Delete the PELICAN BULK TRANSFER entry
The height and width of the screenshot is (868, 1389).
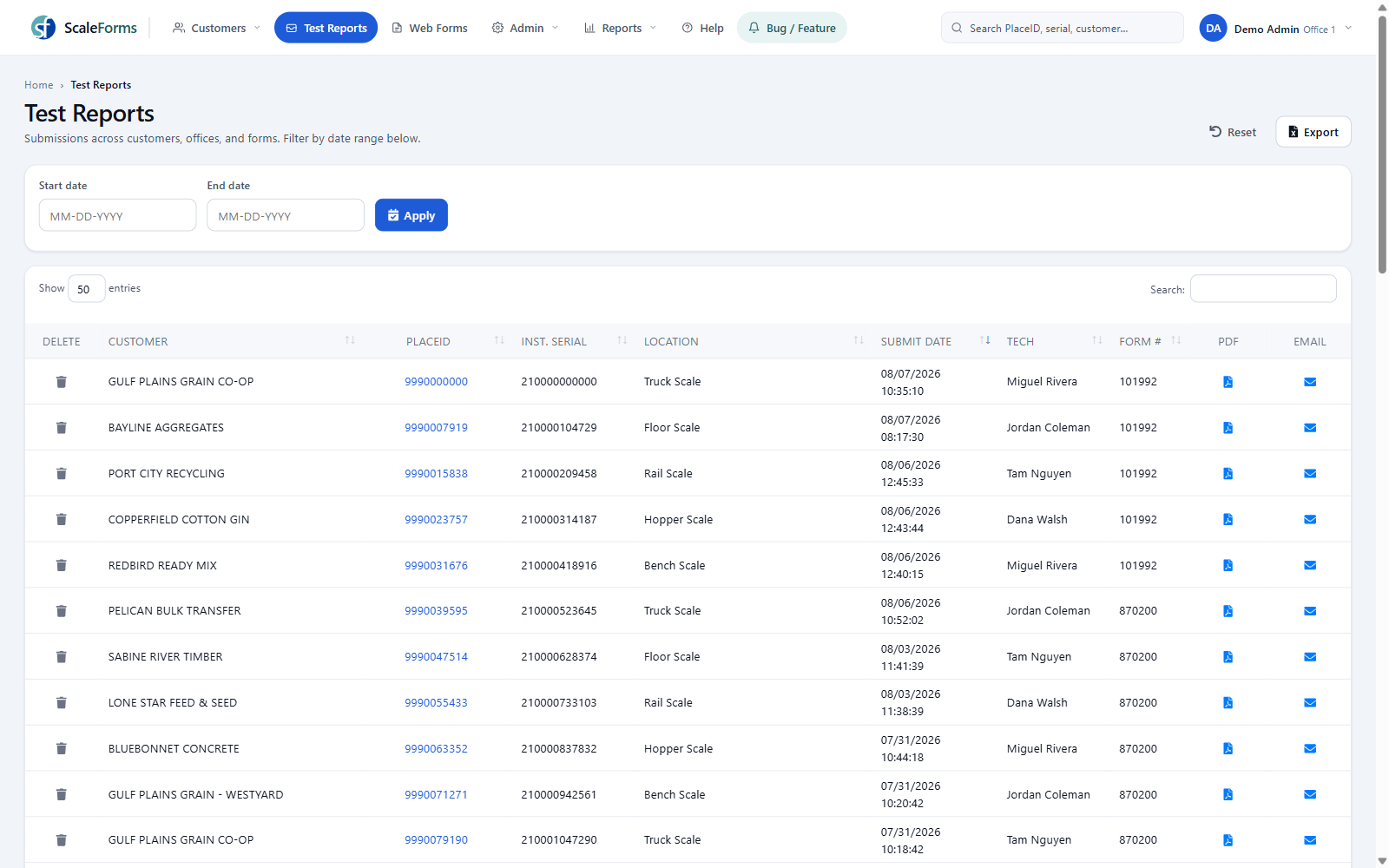tap(62, 611)
